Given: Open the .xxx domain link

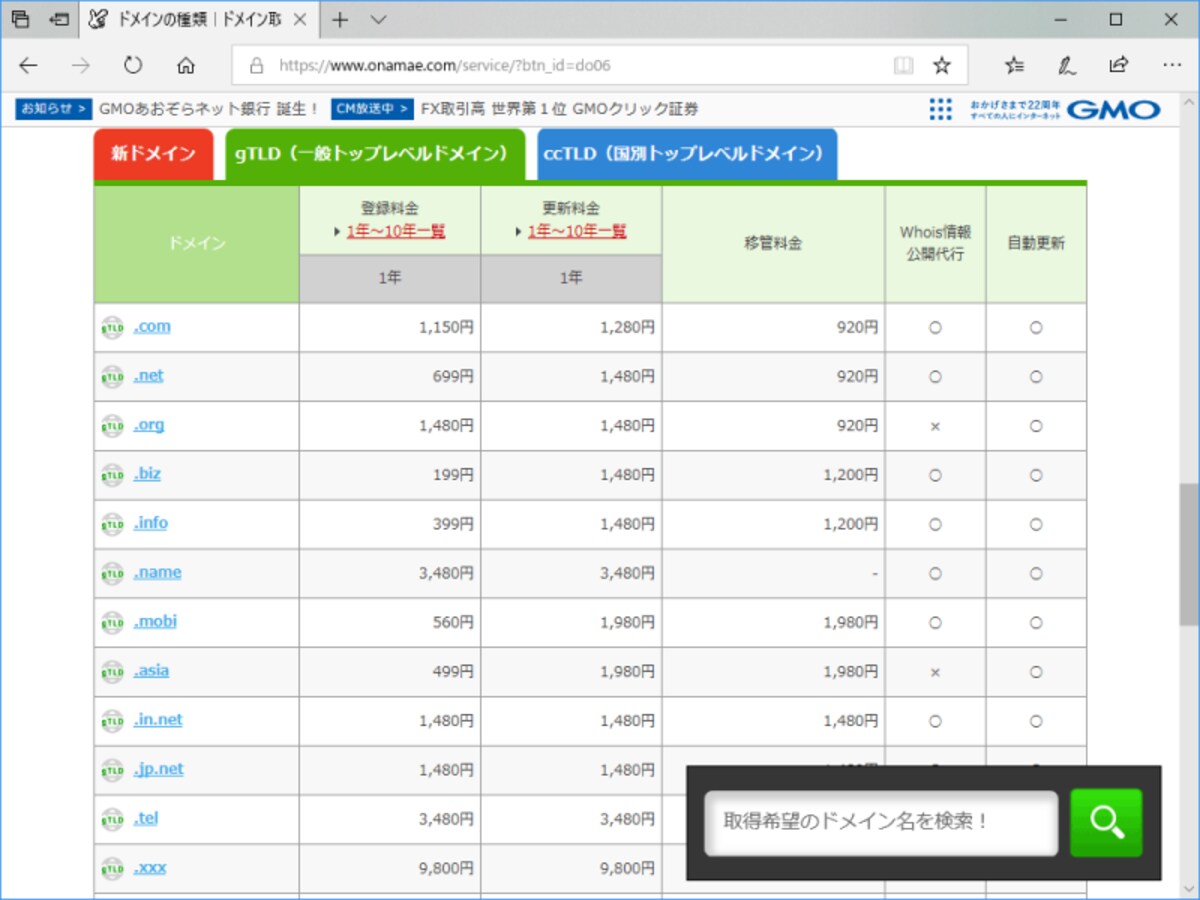Looking at the screenshot, I should pyautogui.click(x=150, y=867).
